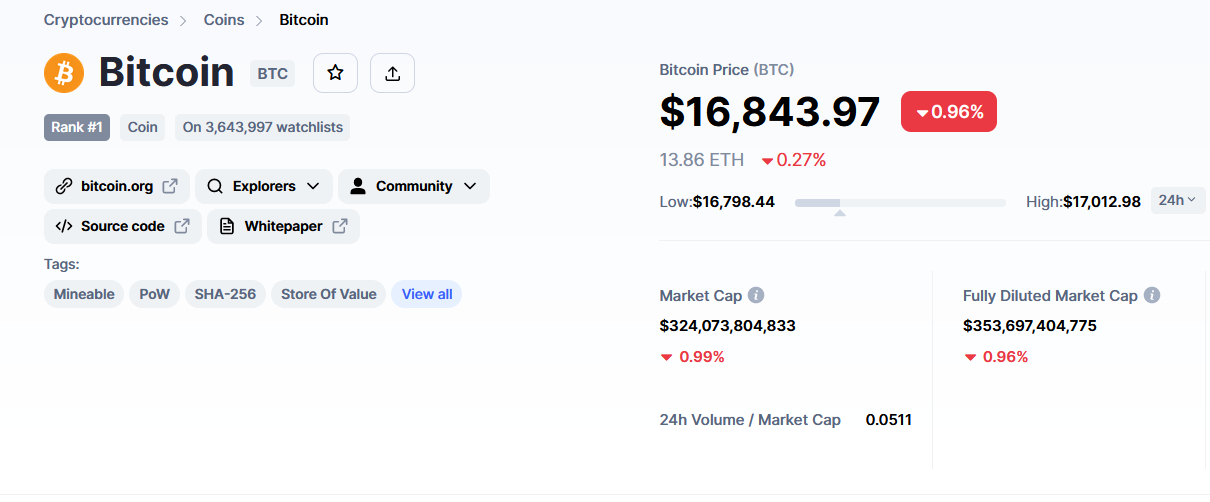The image size is (1210, 502).
Task: Click the orange Bitcoin logo icon
Action: pyautogui.click(x=64, y=73)
